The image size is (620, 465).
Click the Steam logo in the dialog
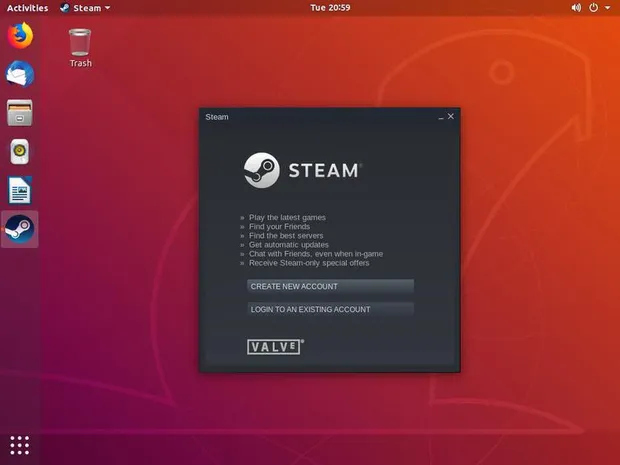click(x=302, y=170)
